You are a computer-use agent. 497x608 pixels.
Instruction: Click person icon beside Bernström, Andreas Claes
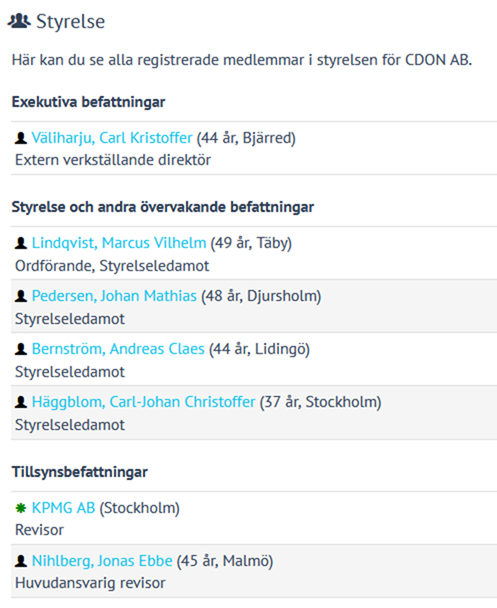point(21,349)
